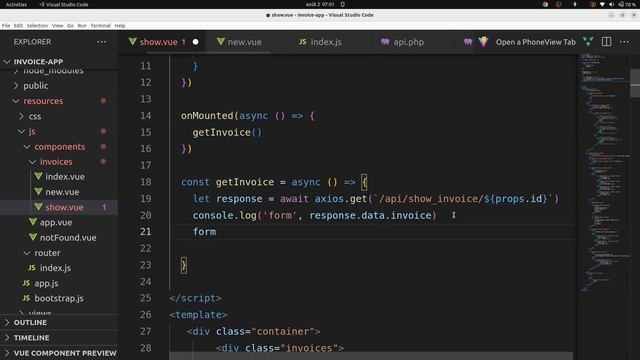Open the Selection menu
This screenshot has height=360, width=640.
click(x=37, y=26)
